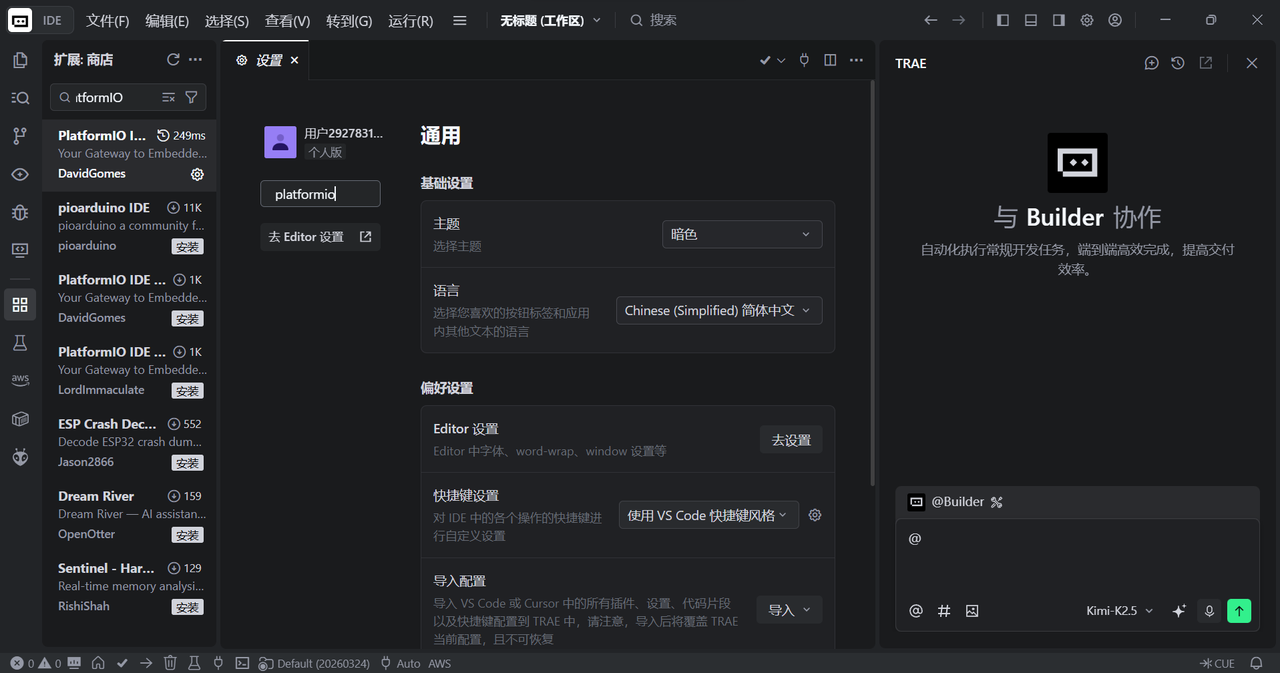Open the language dropdown Chinese (Simplified)
Image resolution: width=1280 pixels, height=673 pixels.
tap(719, 310)
